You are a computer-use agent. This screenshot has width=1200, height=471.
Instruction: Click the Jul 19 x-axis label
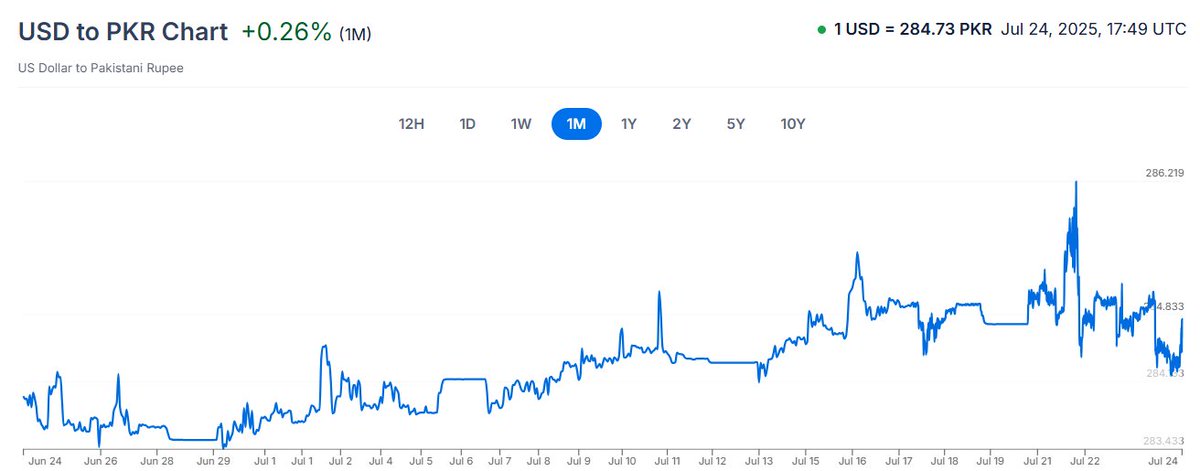(990, 462)
